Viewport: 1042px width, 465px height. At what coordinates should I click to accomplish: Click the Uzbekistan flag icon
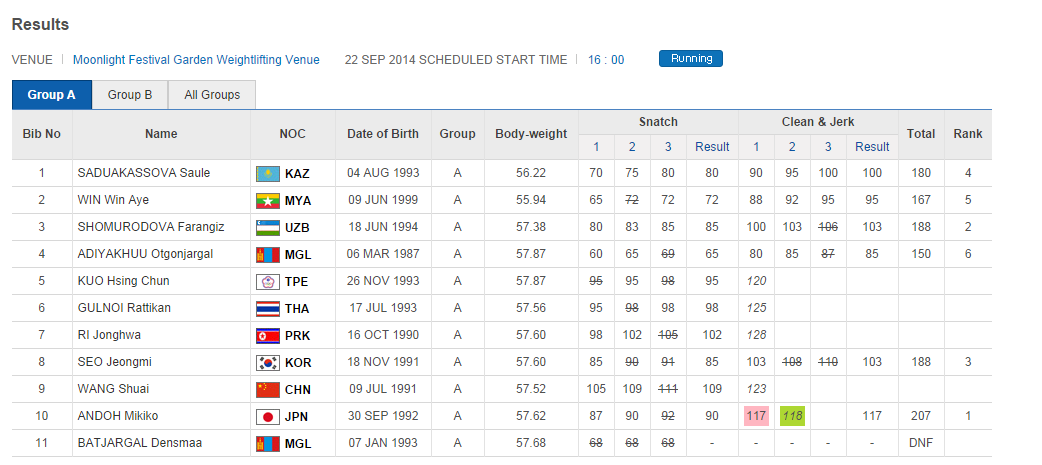pos(267,228)
